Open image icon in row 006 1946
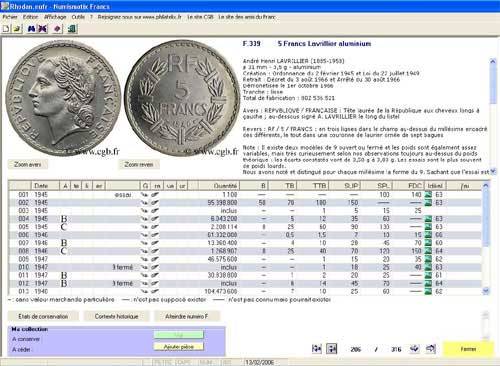Image resolution: width=500 pixels, height=366 pixels. (428, 235)
